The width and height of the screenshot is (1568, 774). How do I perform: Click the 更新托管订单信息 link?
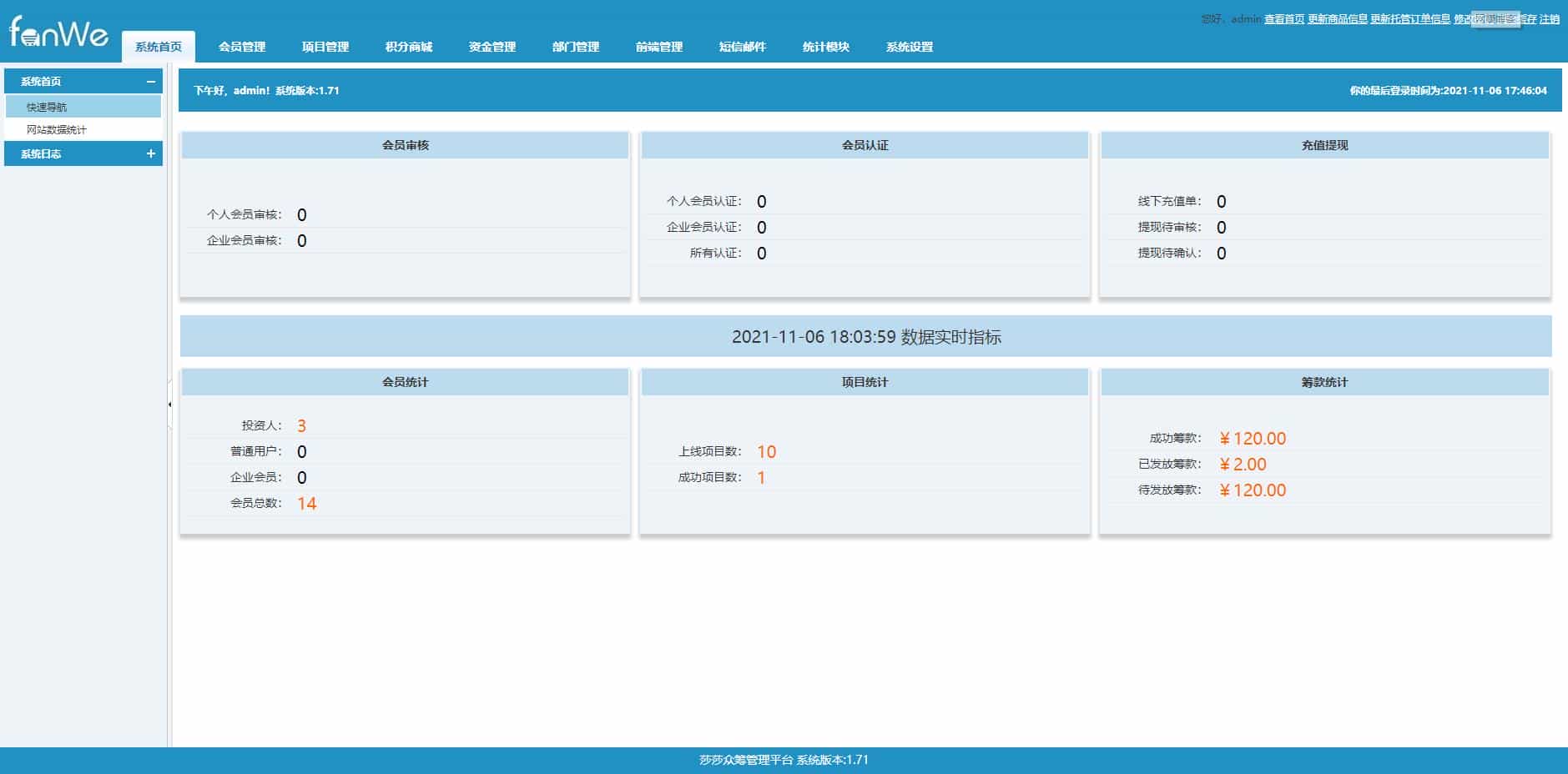click(x=1410, y=19)
